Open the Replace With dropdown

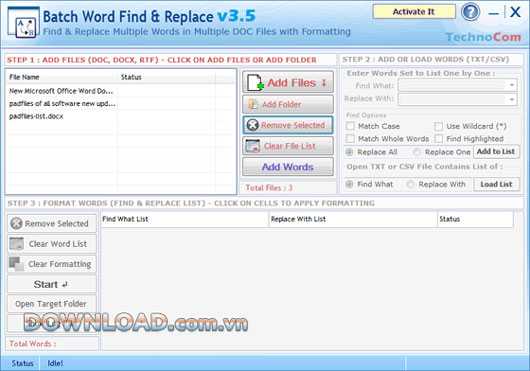pos(512,99)
